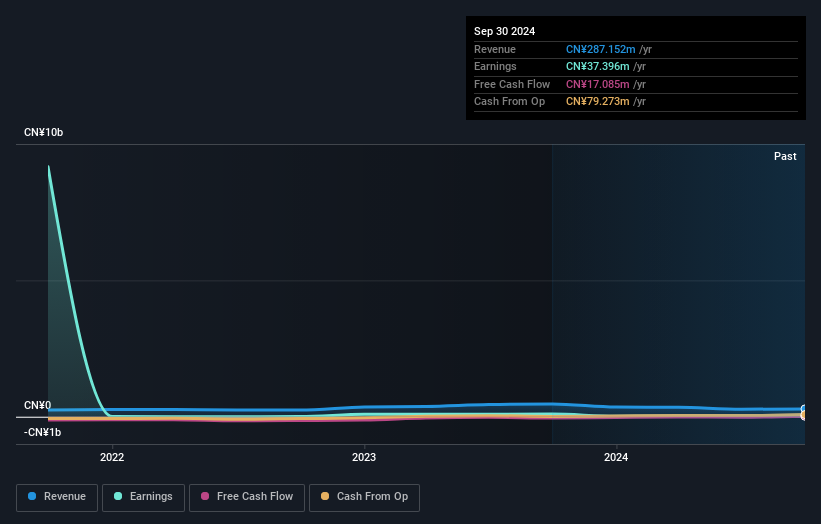This screenshot has height=524, width=821.
Task: Click the Sep 30 2024 tooltip date
Action: [x=505, y=31]
